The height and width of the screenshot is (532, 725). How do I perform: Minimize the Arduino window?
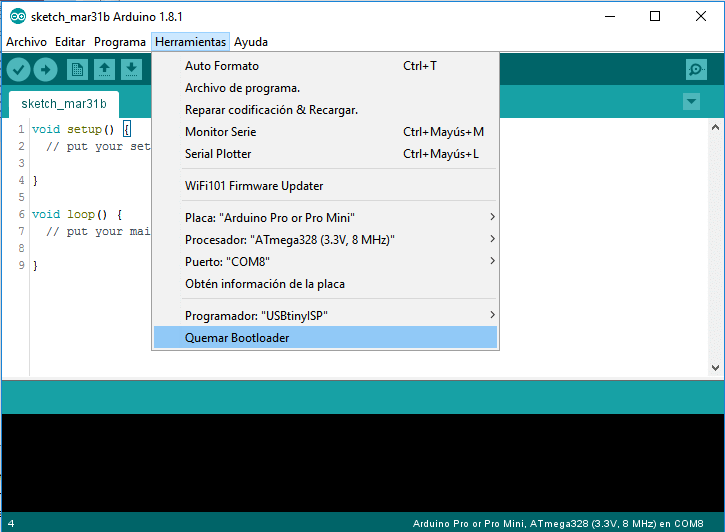tap(610, 17)
